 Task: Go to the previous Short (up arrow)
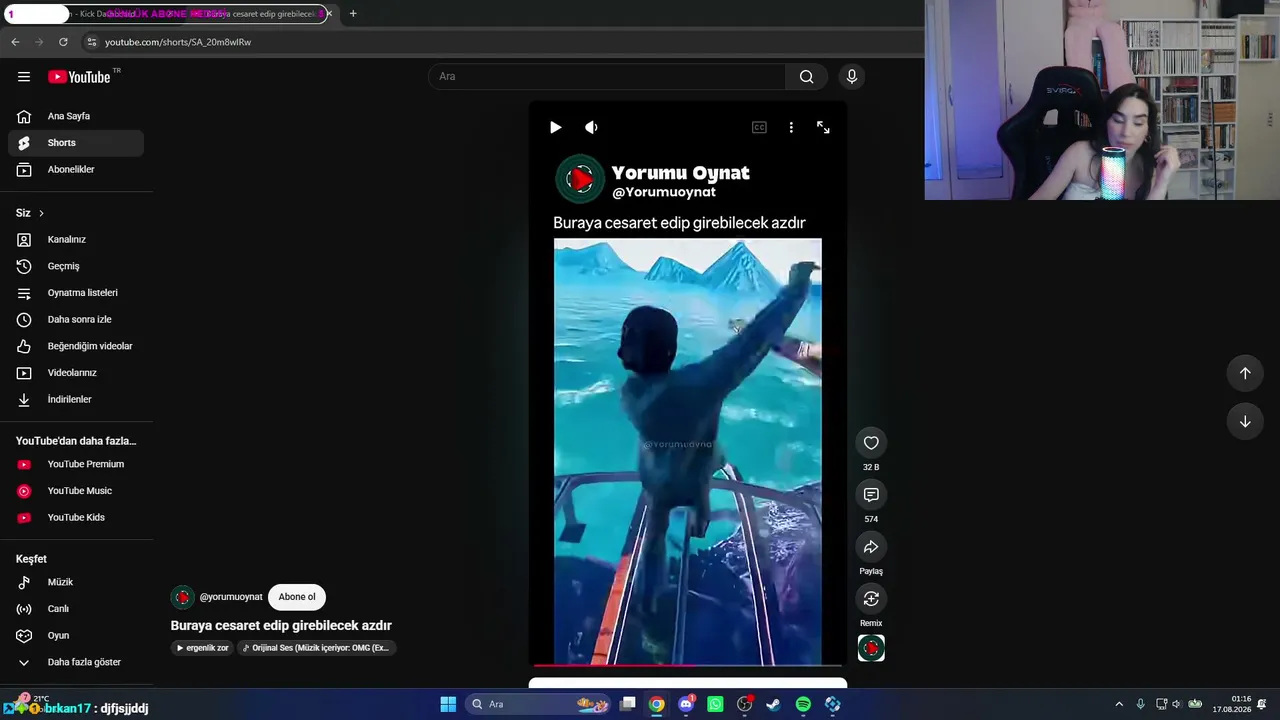1245,373
